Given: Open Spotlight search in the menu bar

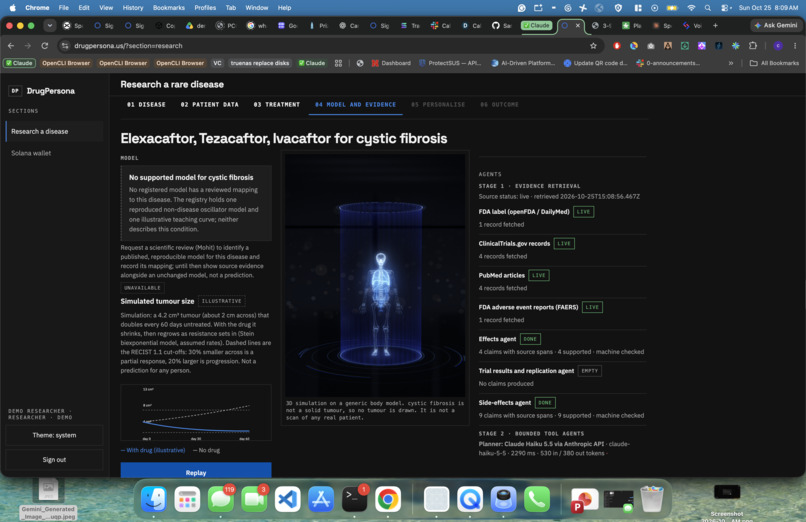Looking at the screenshot, I should point(708,8).
